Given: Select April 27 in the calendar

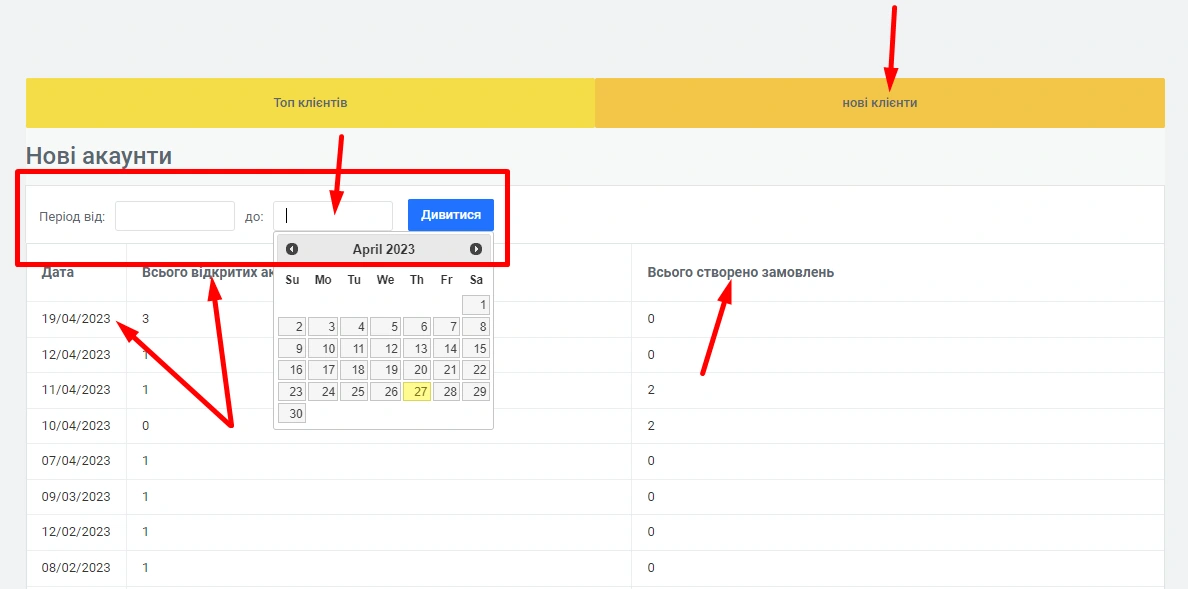Looking at the screenshot, I should coord(416,392).
